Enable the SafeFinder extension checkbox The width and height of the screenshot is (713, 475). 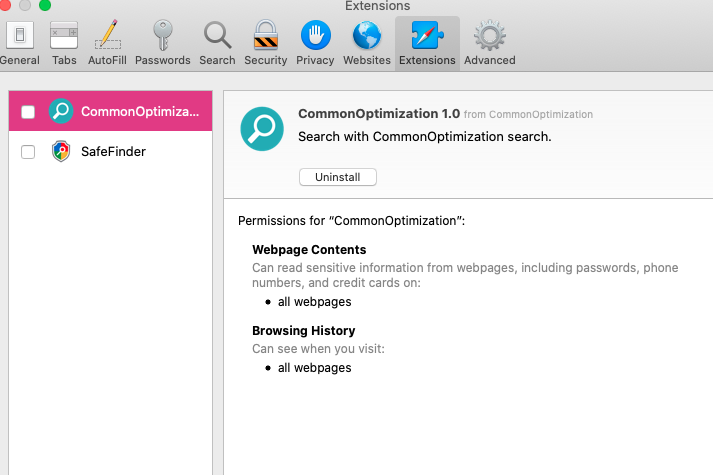28,152
